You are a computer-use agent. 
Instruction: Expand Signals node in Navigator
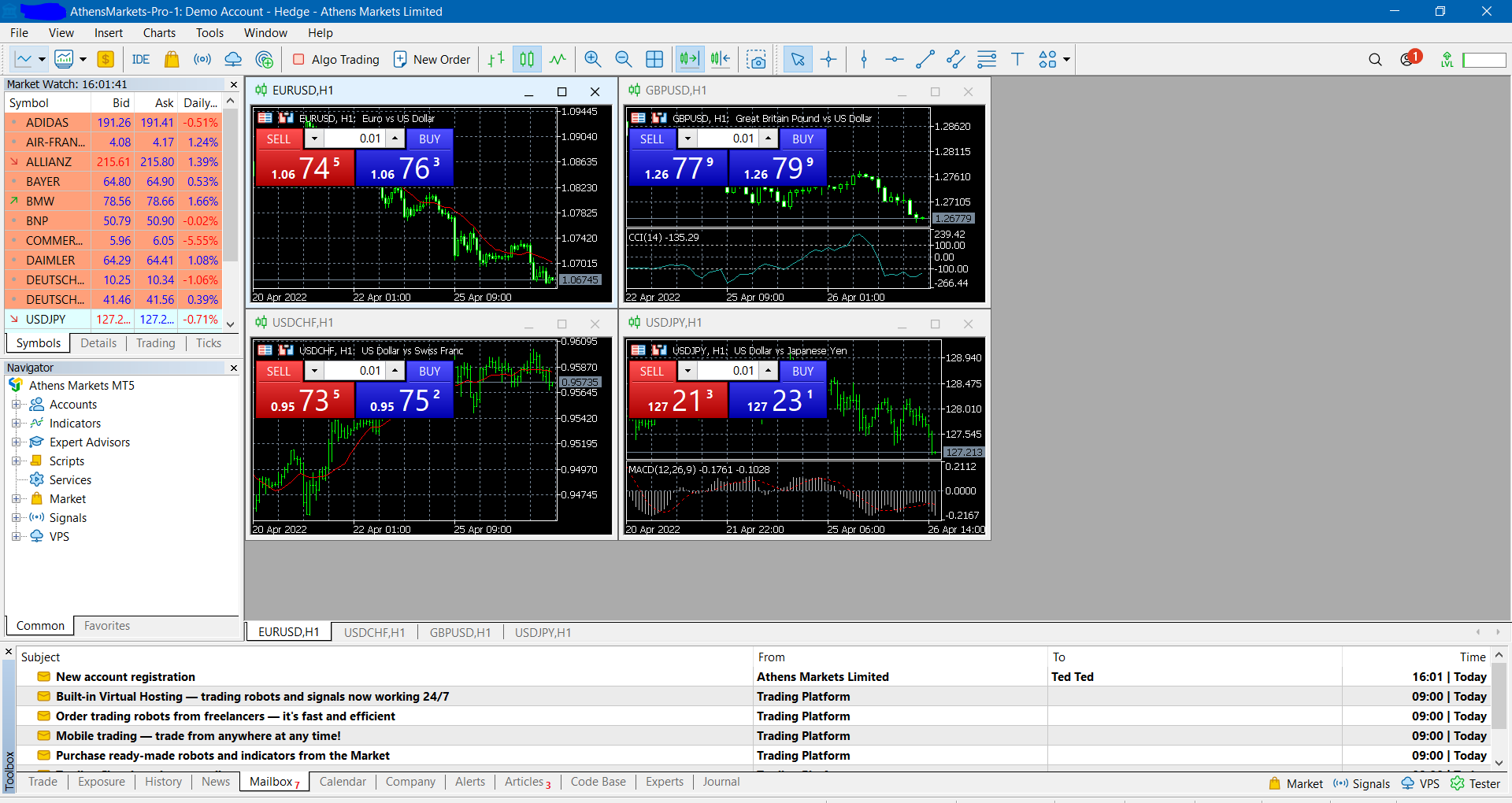click(x=15, y=518)
